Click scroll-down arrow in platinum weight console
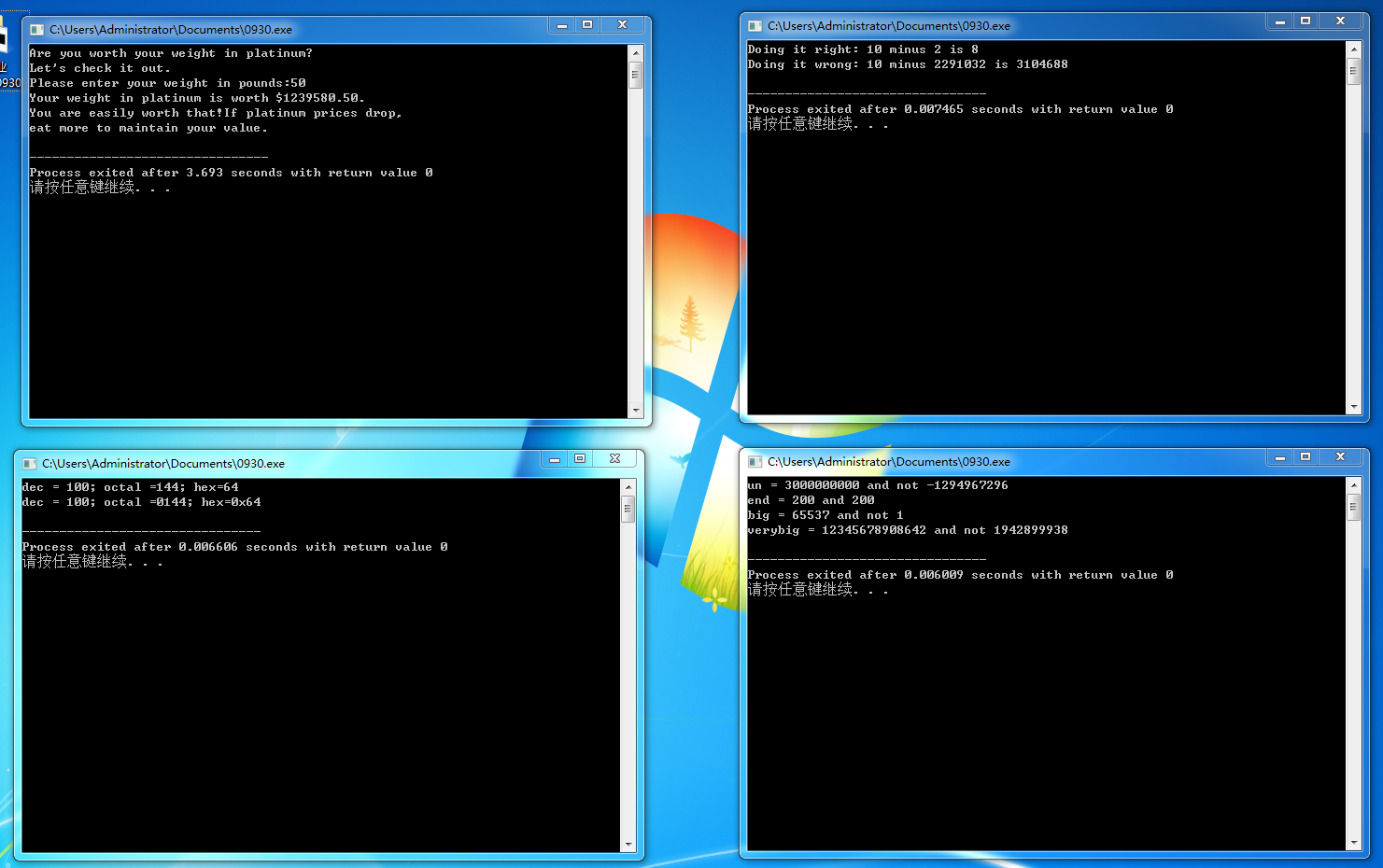Image resolution: width=1383 pixels, height=868 pixels. 636,410
